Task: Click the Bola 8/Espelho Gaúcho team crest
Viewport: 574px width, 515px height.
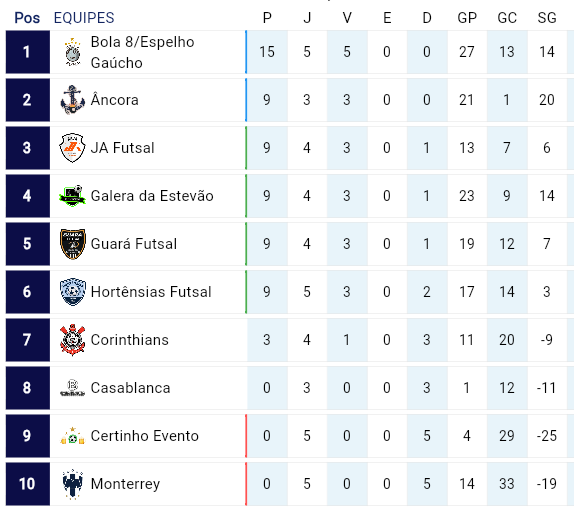Action: 72,52
